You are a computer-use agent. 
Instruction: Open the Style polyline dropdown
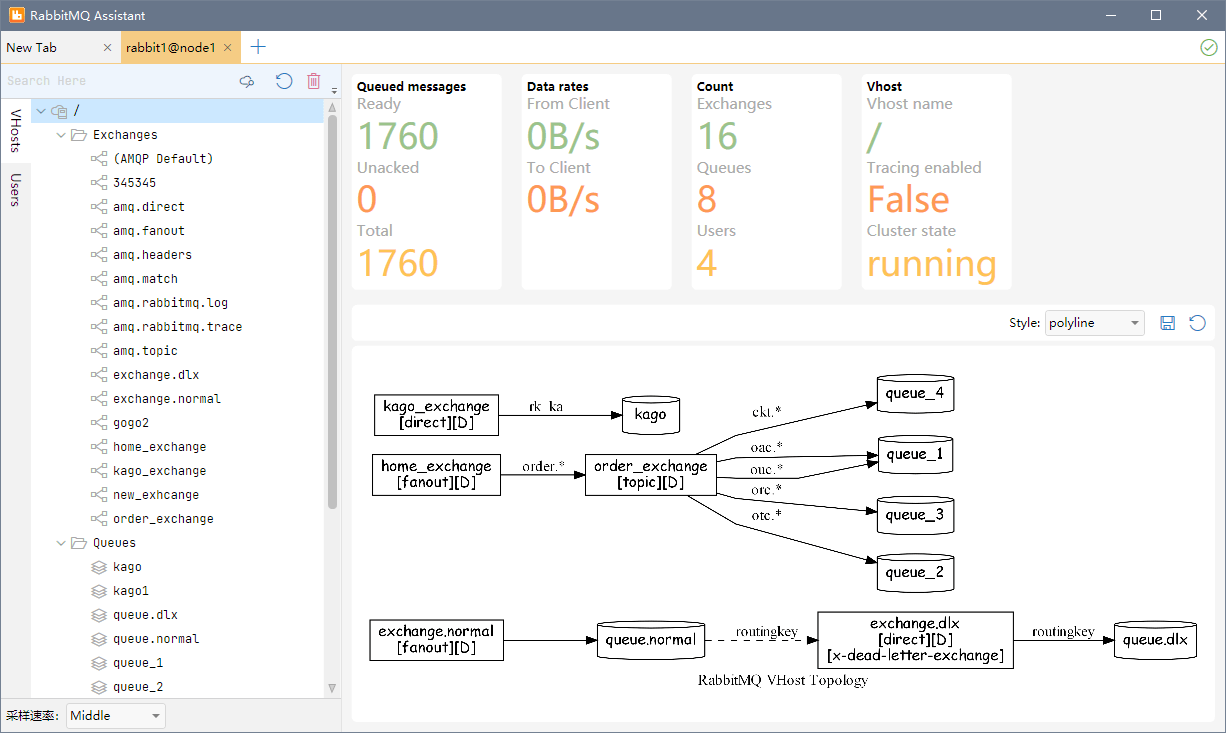1095,323
